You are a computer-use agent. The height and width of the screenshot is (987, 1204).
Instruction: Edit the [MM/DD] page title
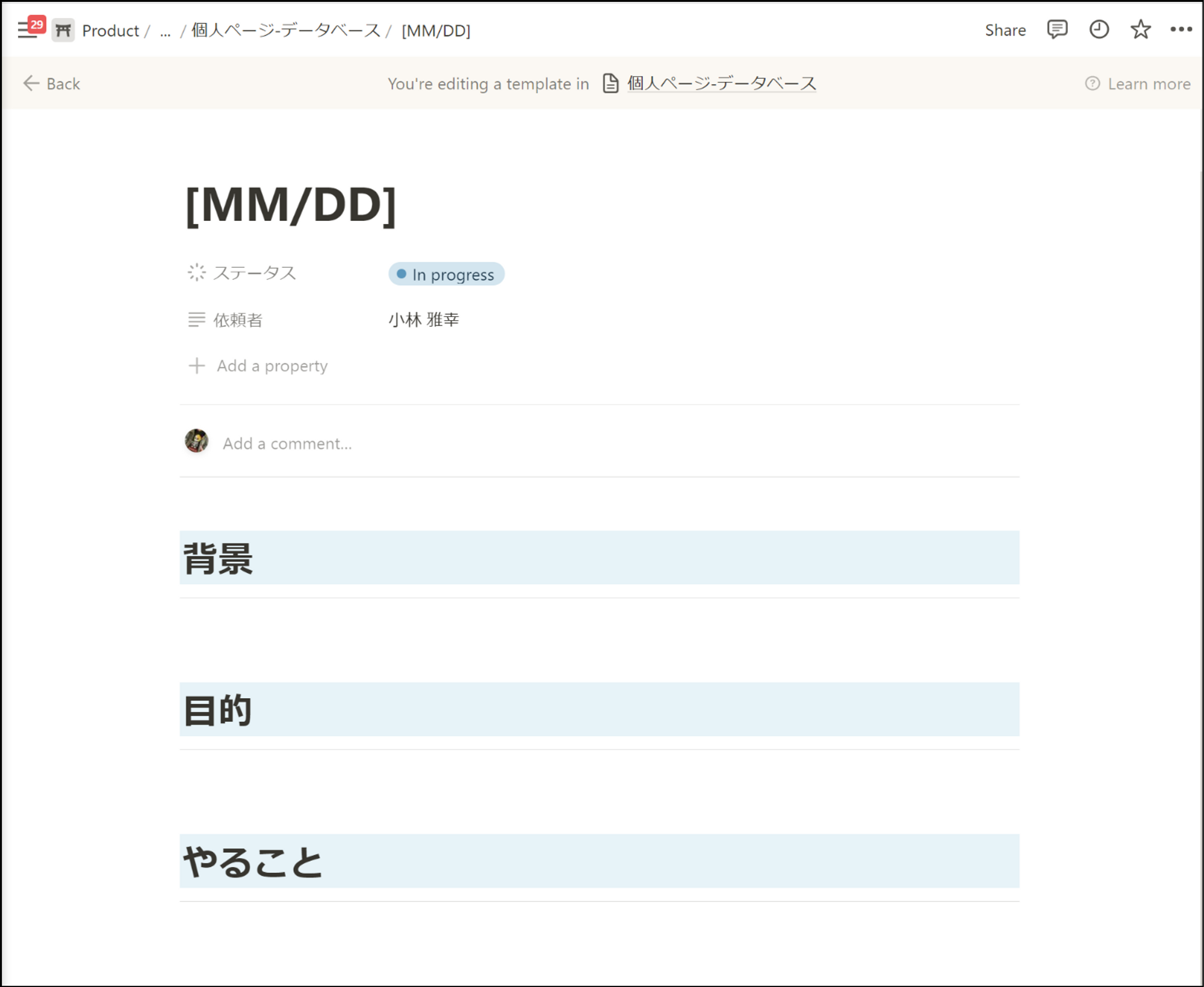291,205
